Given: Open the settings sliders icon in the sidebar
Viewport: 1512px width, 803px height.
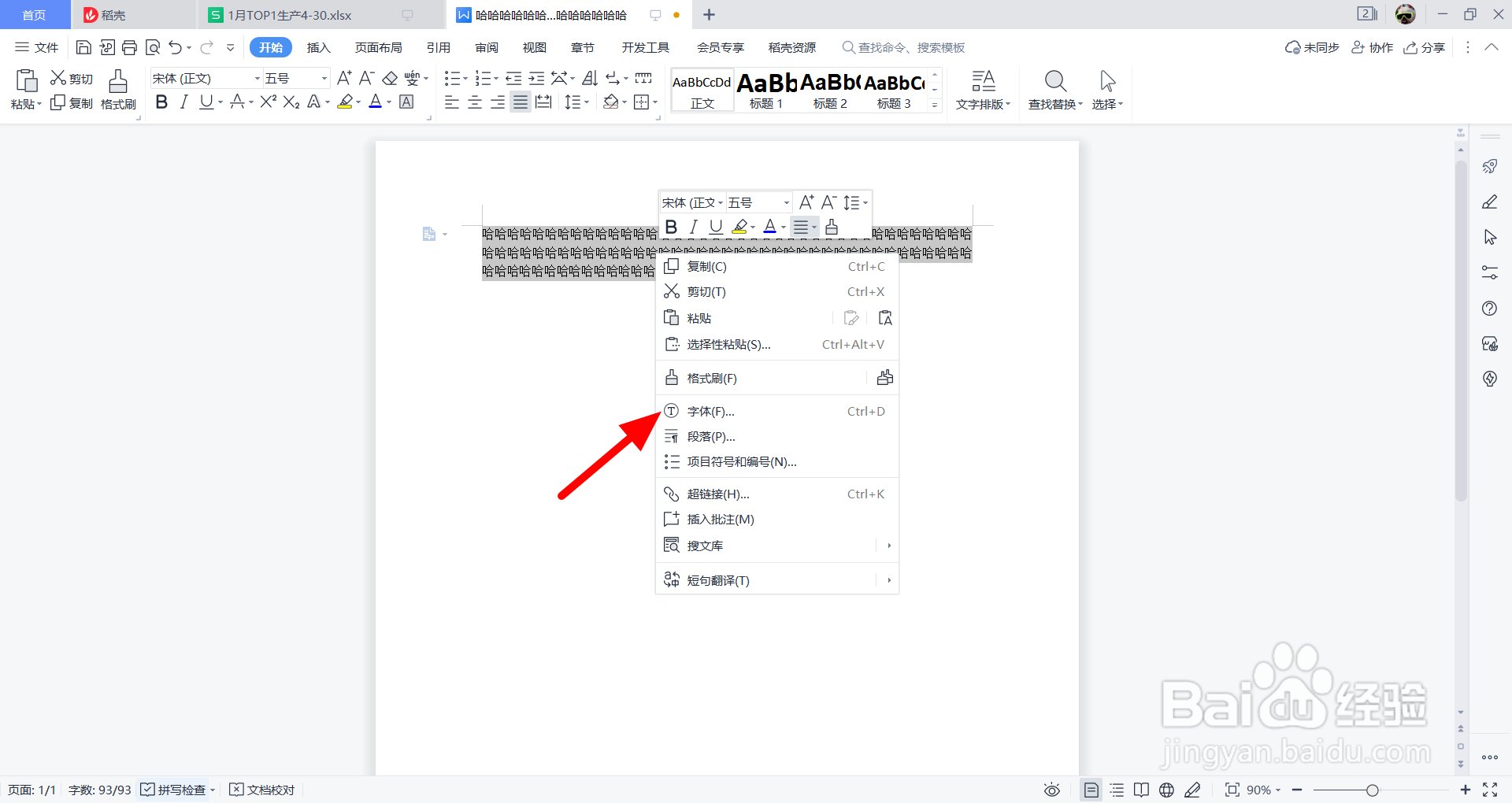Looking at the screenshot, I should click(1490, 272).
